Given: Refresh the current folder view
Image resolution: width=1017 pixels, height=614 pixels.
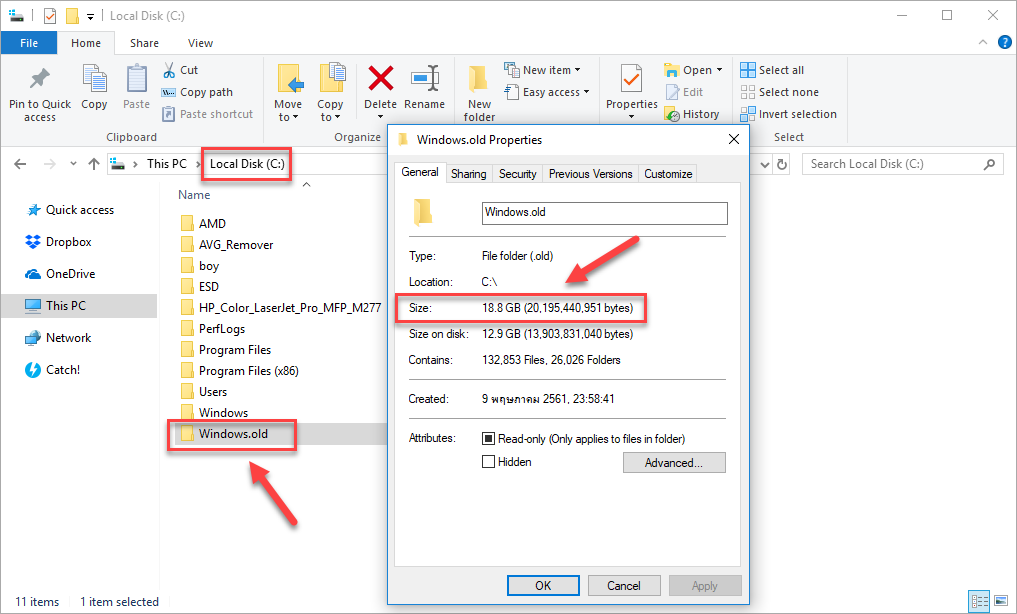Looking at the screenshot, I should [x=782, y=165].
